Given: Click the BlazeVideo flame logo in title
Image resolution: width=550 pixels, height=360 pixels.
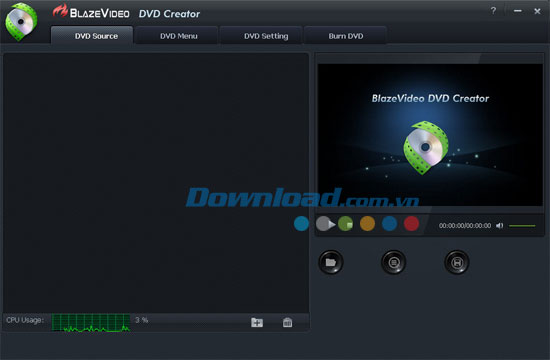Looking at the screenshot, I should click(x=60, y=11).
